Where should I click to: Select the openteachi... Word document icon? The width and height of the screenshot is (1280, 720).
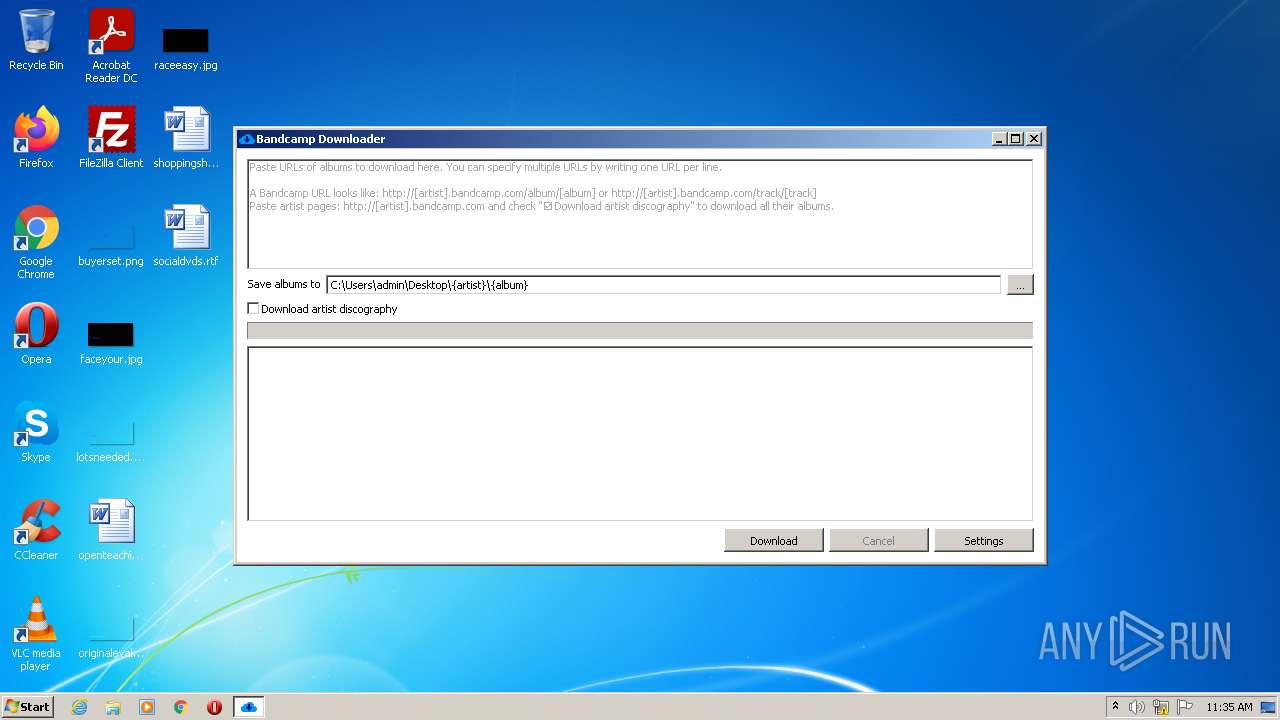tap(111, 530)
